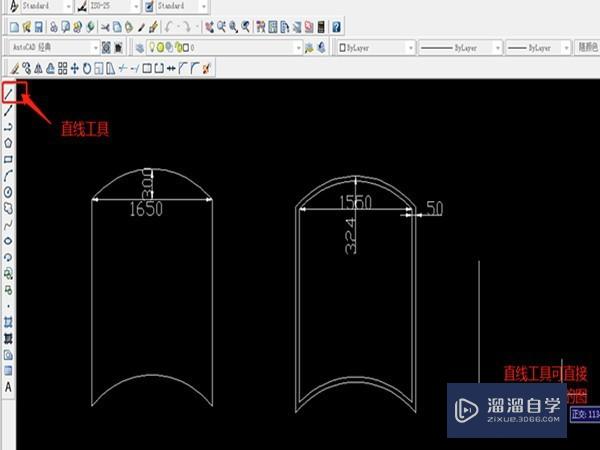Screen dimensions: 600x450
Task: Click the Scale tool
Action: click(x=99, y=68)
